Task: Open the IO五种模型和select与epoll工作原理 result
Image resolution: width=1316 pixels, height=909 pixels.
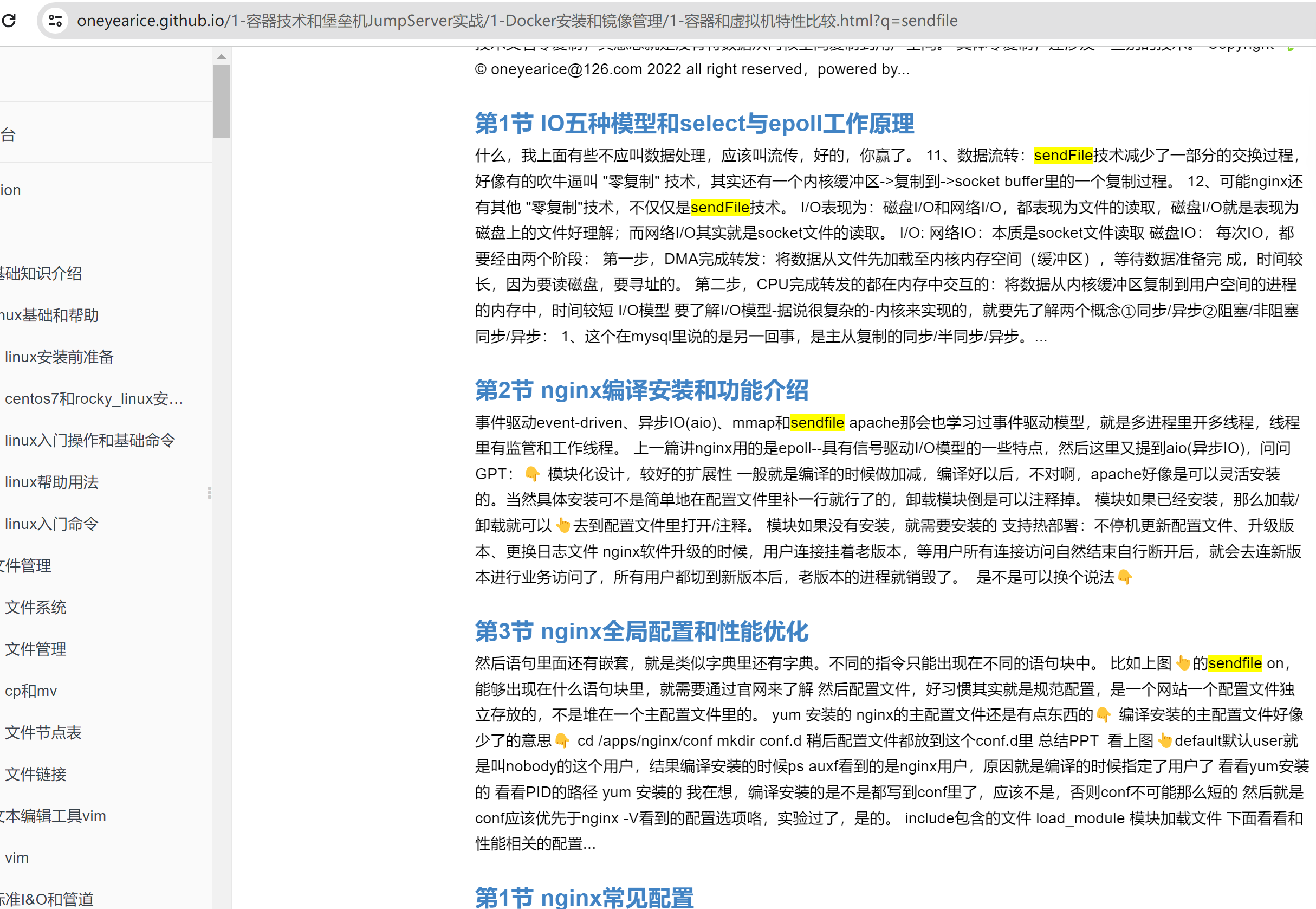Action: (694, 124)
